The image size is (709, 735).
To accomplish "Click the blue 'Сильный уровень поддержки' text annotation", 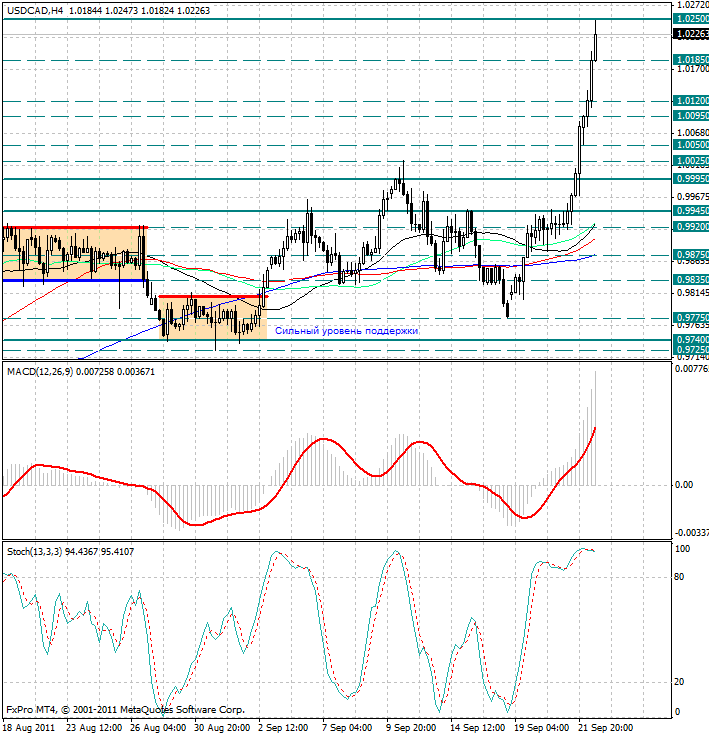I will point(346,331).
